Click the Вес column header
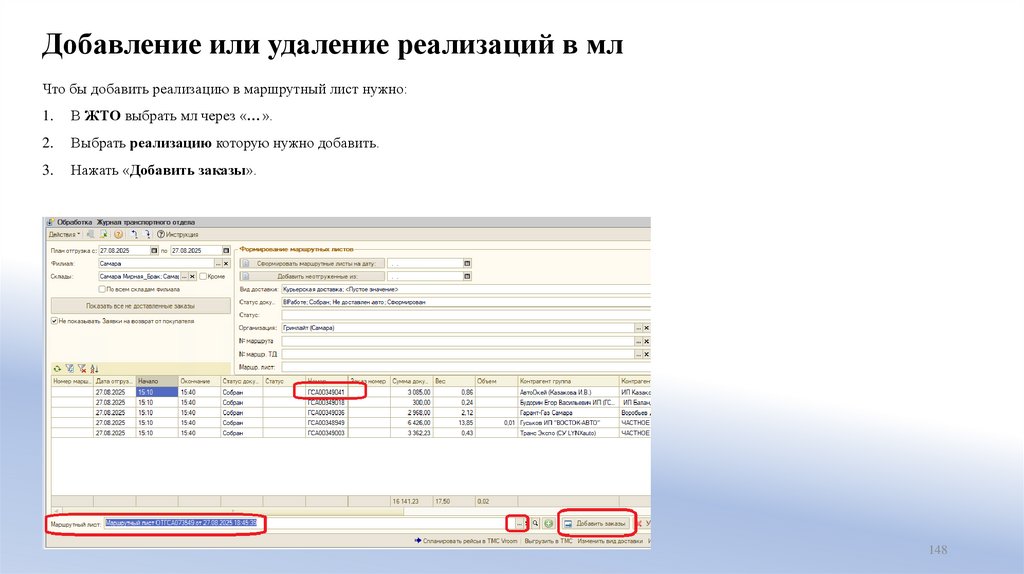Viewport: 1024px width, 574px height. pyautogui.click(x=453, y=381)
